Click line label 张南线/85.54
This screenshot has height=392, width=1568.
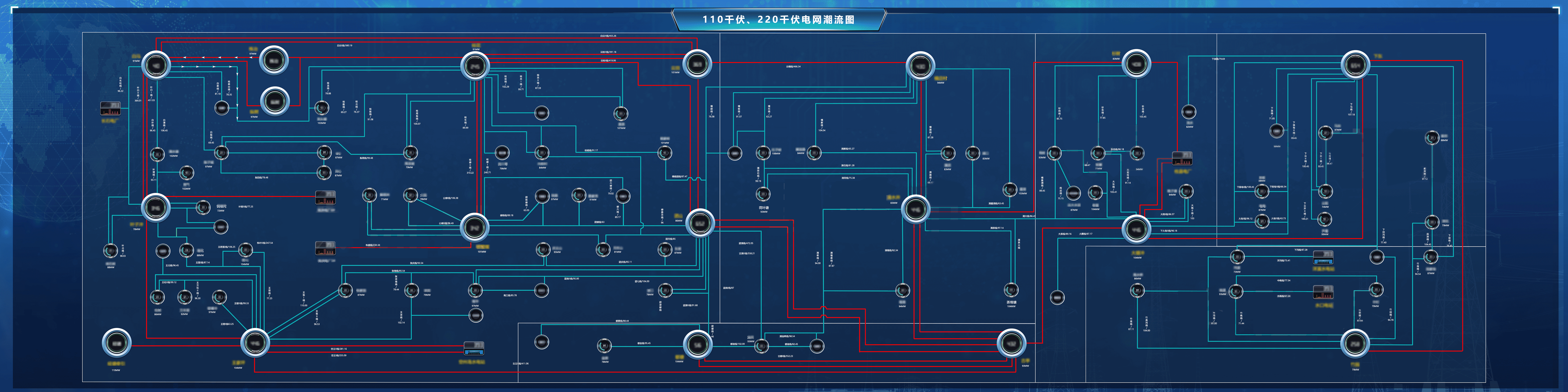pos(398,271)
